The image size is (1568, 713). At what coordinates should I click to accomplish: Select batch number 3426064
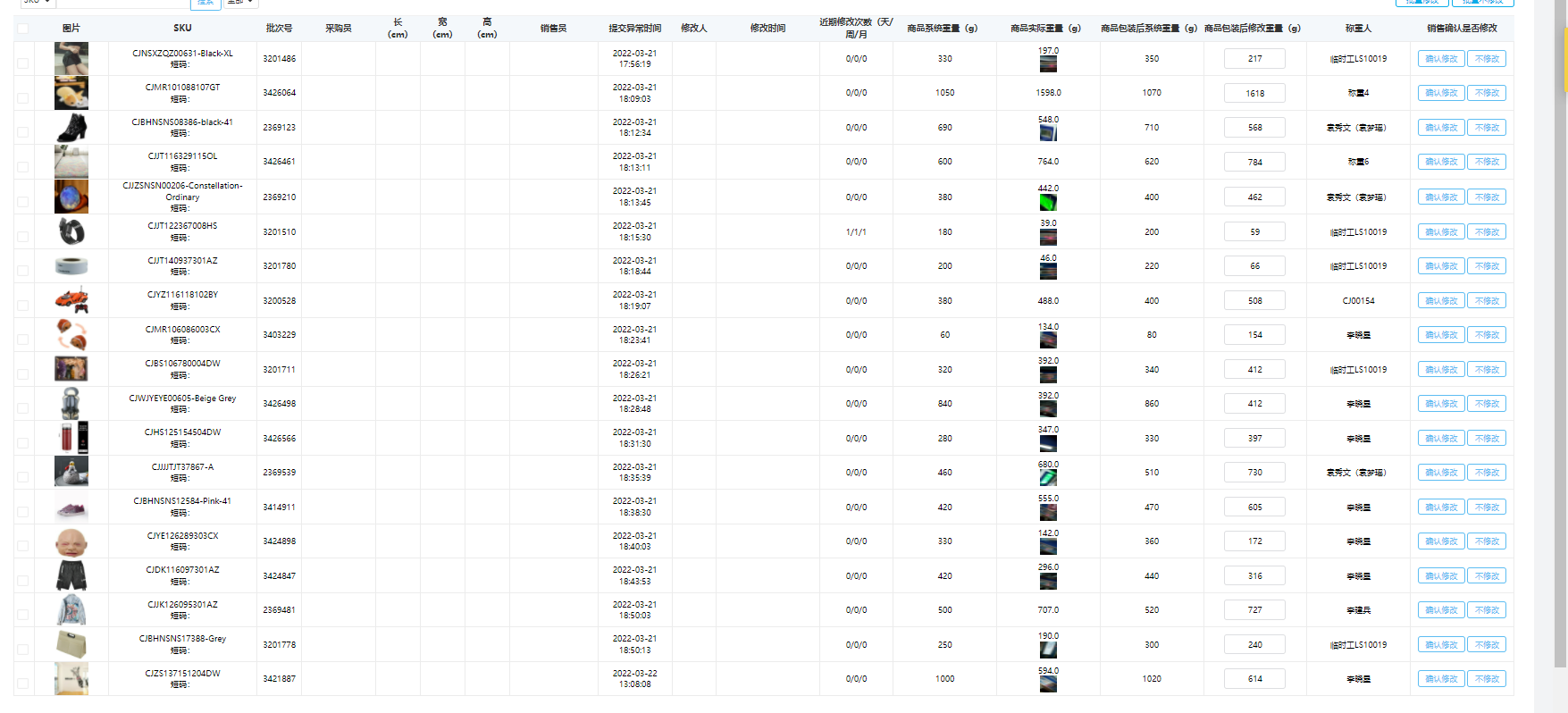click(279, 93)
